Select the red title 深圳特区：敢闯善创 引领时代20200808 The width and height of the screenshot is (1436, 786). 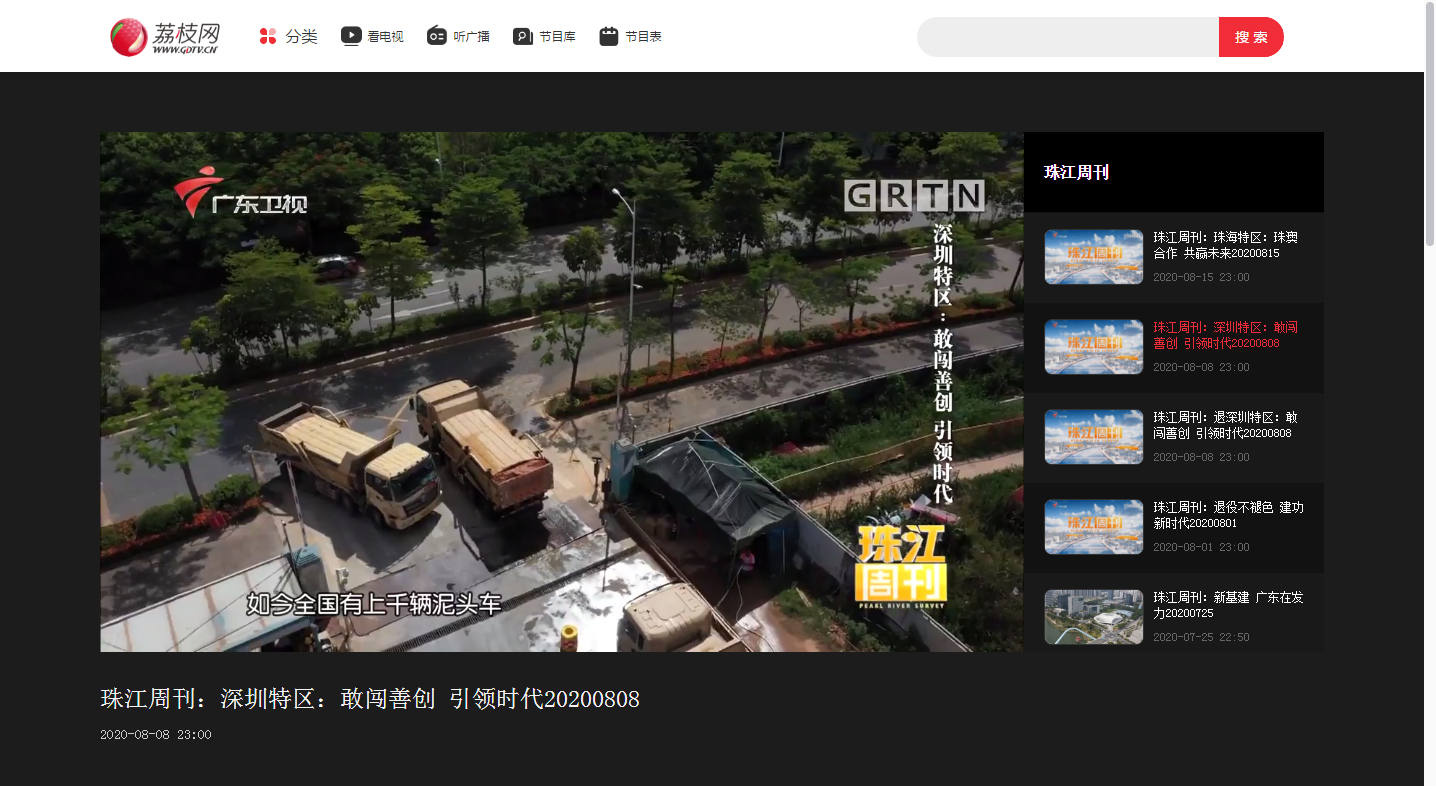click(x=1226, y=336)
